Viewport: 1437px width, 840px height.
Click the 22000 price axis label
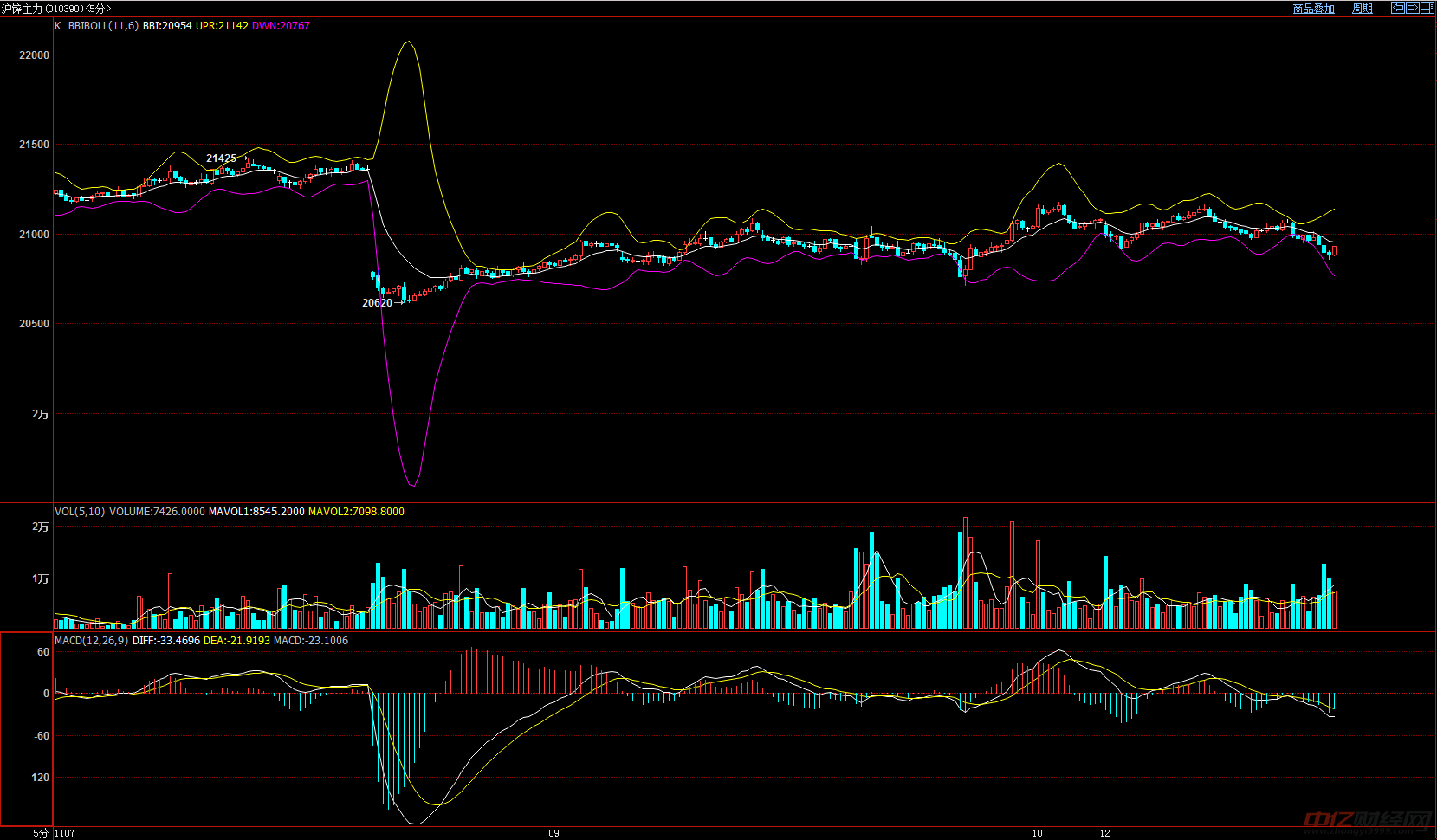click(x=35, y=55)
